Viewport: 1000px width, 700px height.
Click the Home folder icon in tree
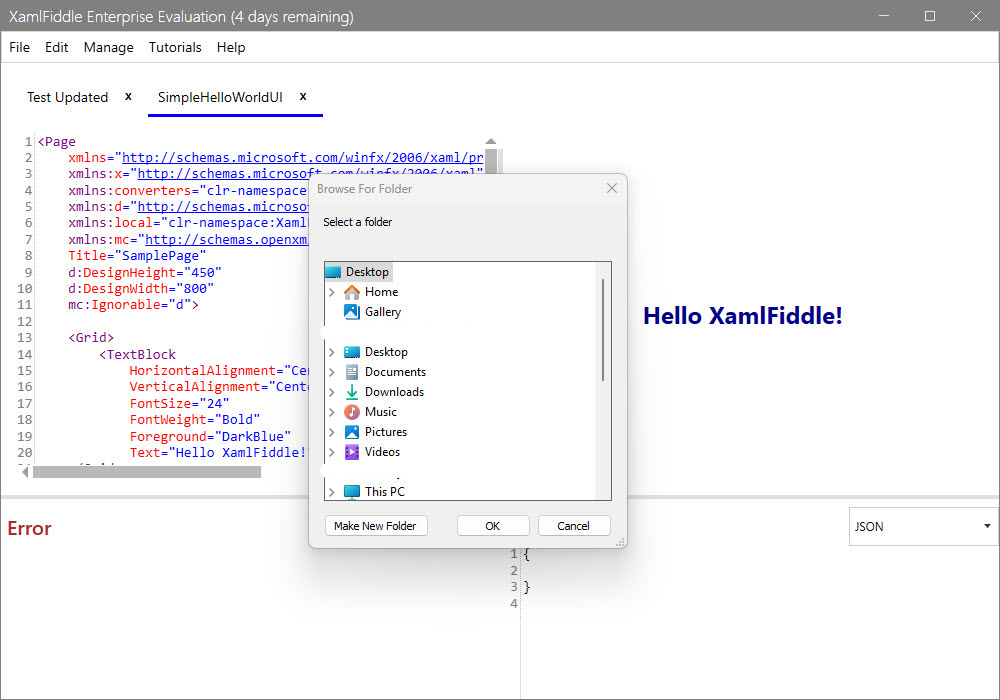351,292
